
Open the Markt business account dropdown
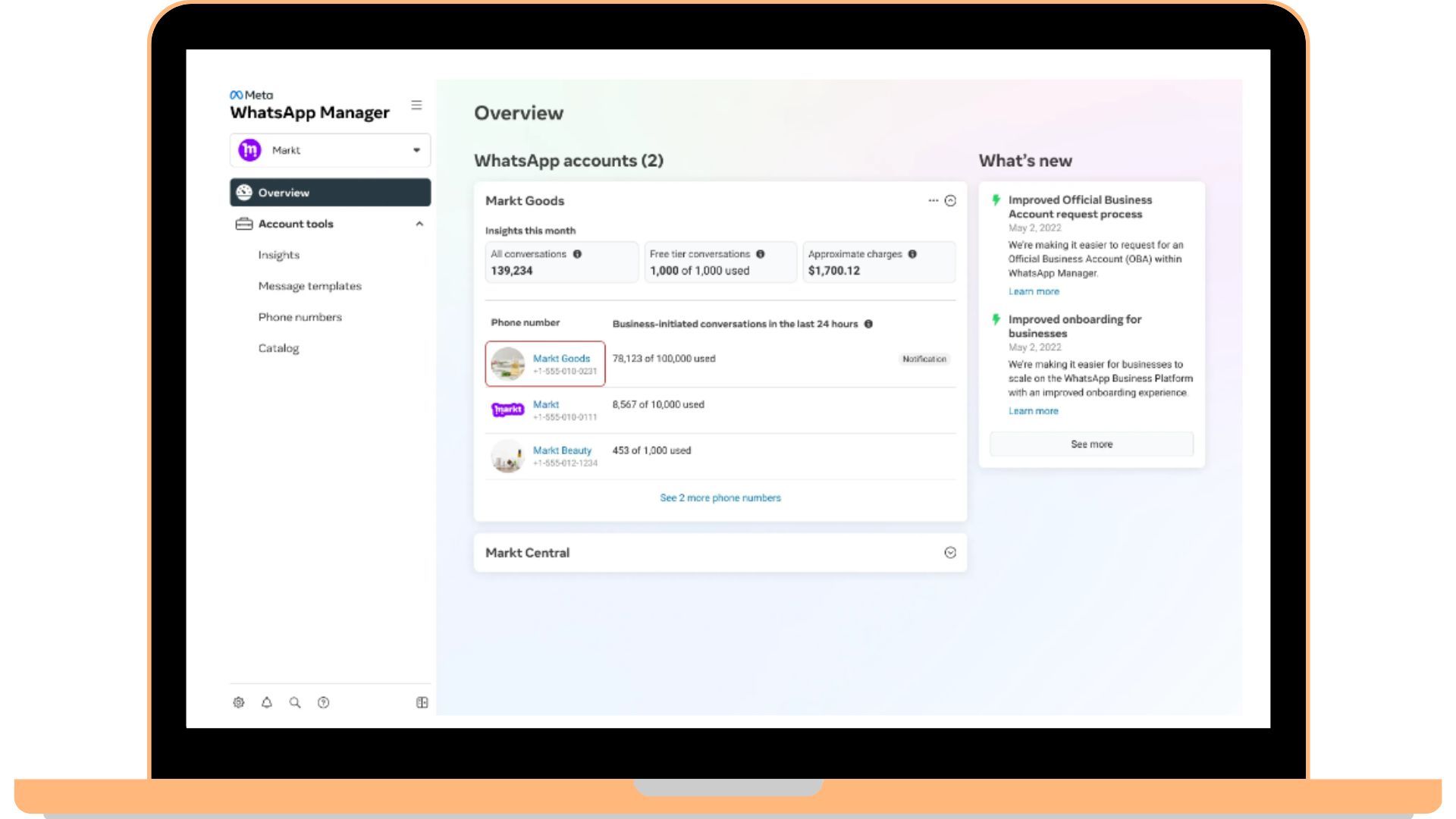pyautogui.click(x=416, y=149)
